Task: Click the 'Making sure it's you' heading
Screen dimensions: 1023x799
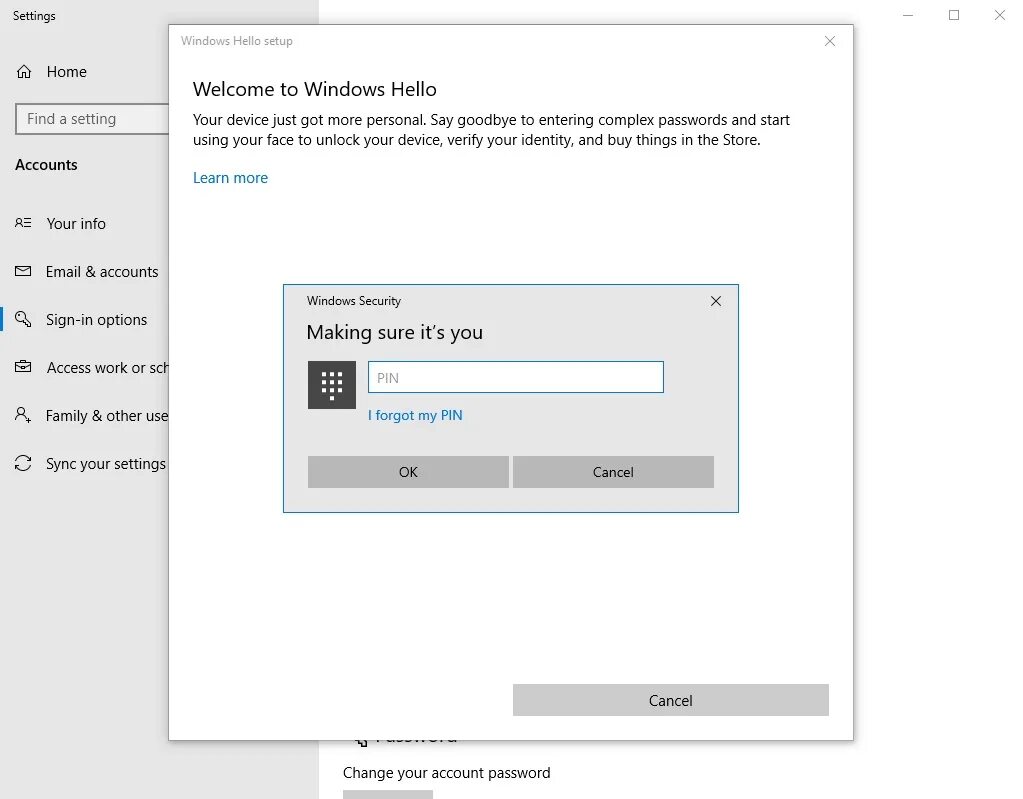Action: [395, 333]
